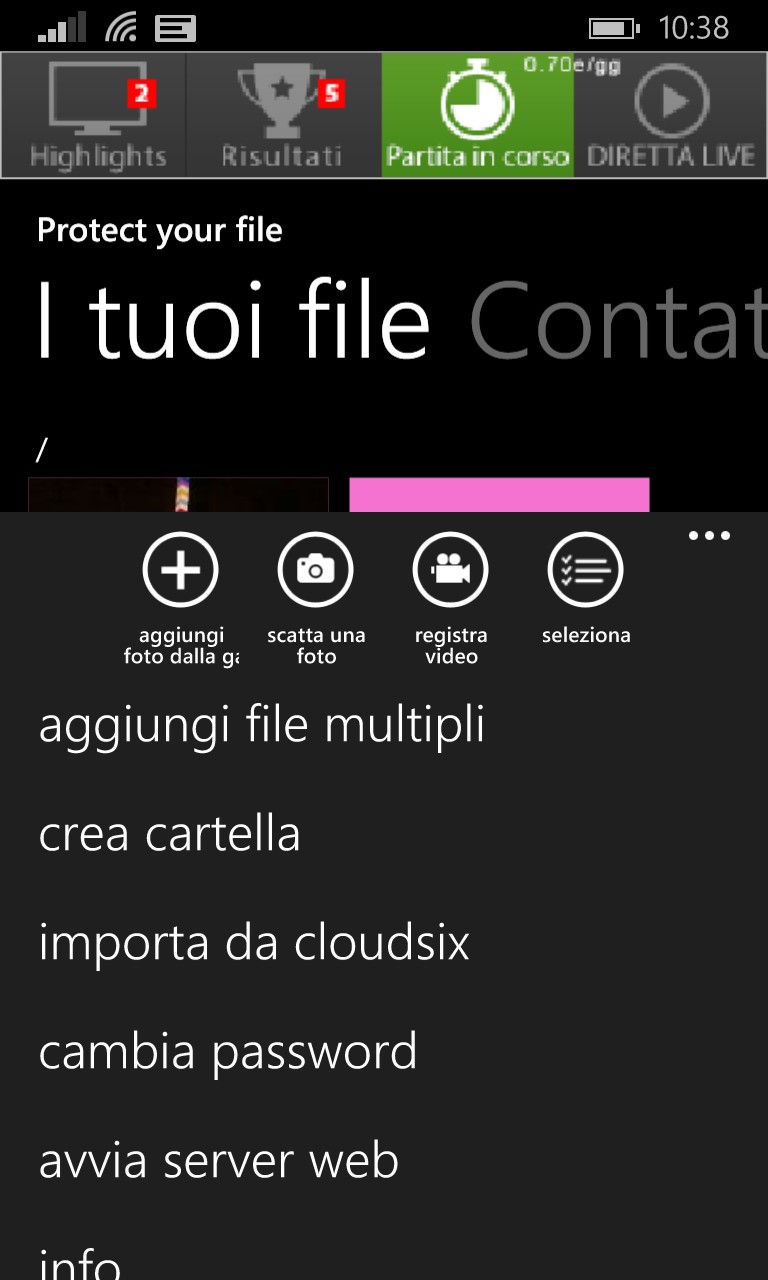Choose importa da cloudsix menu item
The image size is (768, 1280).
pos(254,943)
